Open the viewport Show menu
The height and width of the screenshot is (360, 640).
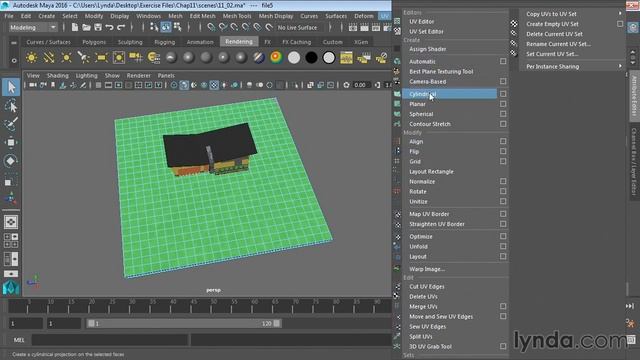point(112,76)
